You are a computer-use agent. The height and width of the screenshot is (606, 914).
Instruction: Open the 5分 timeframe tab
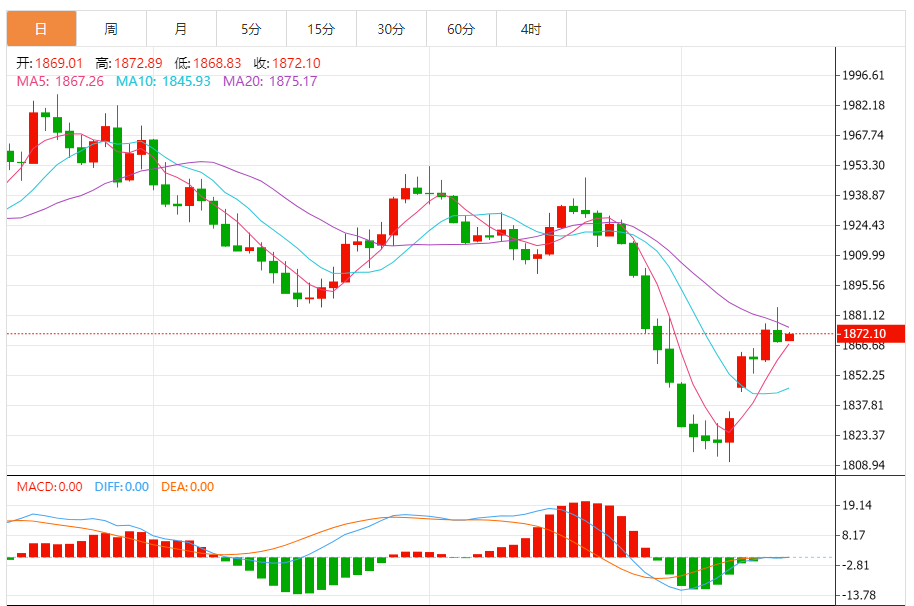pos(251,29)
